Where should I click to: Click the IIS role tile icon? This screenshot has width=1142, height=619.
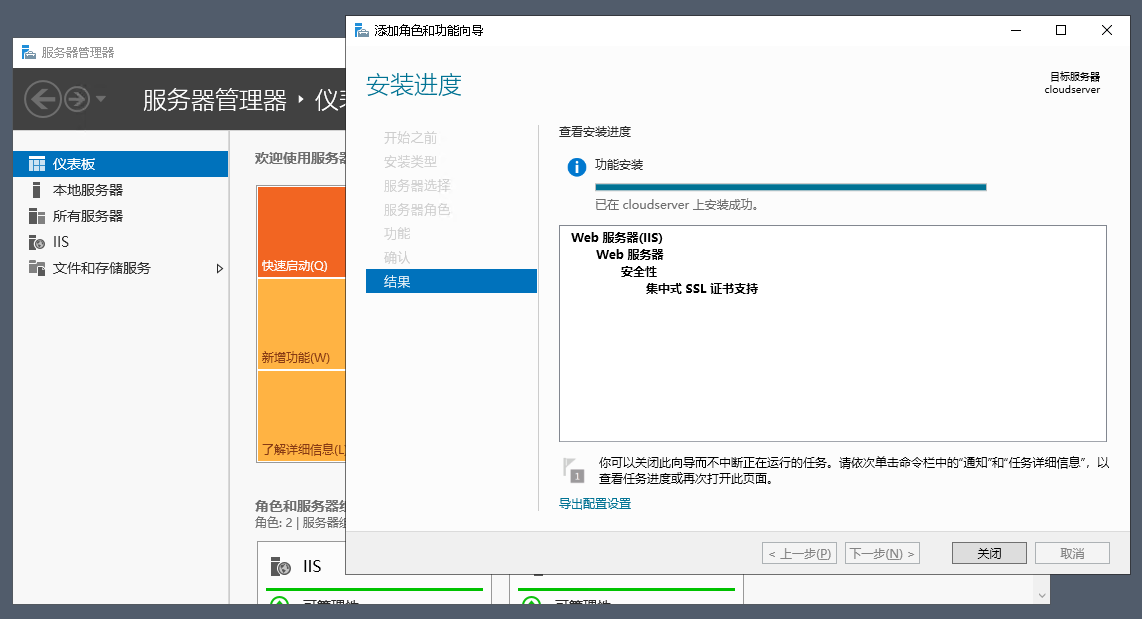pyautogui.click(x=280, y=566)
